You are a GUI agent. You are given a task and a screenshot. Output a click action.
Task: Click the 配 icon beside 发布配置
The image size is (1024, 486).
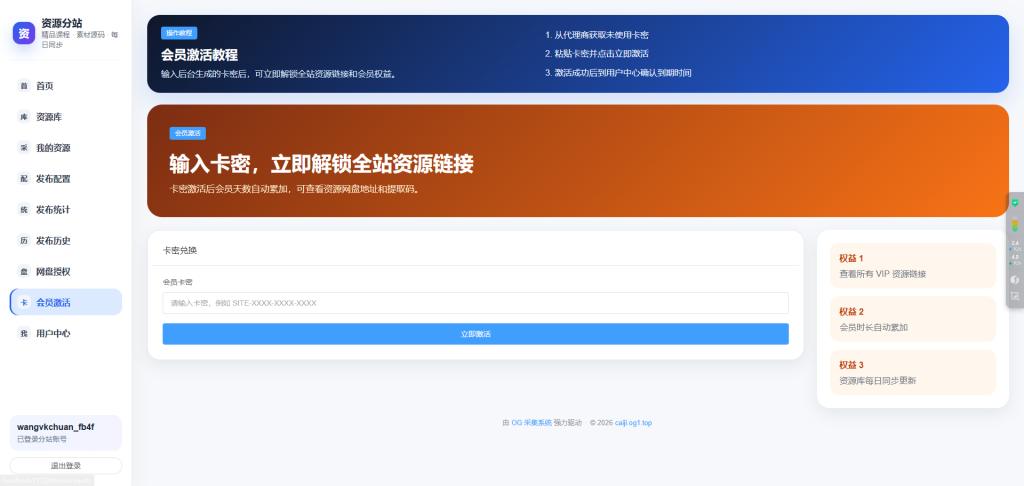click(x=24, y=178)
